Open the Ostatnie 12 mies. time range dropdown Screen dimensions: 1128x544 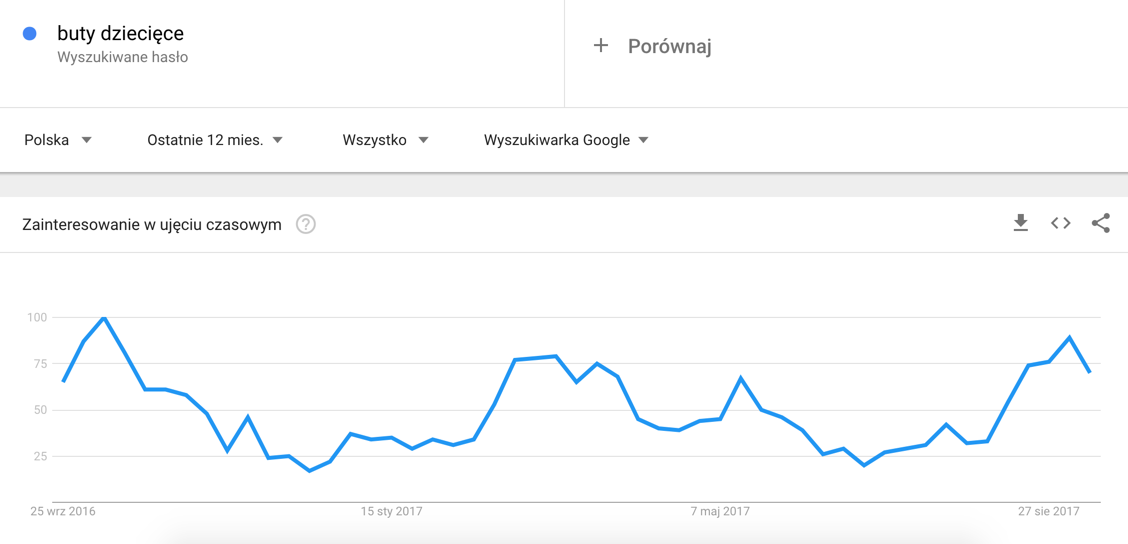[215, 140]
